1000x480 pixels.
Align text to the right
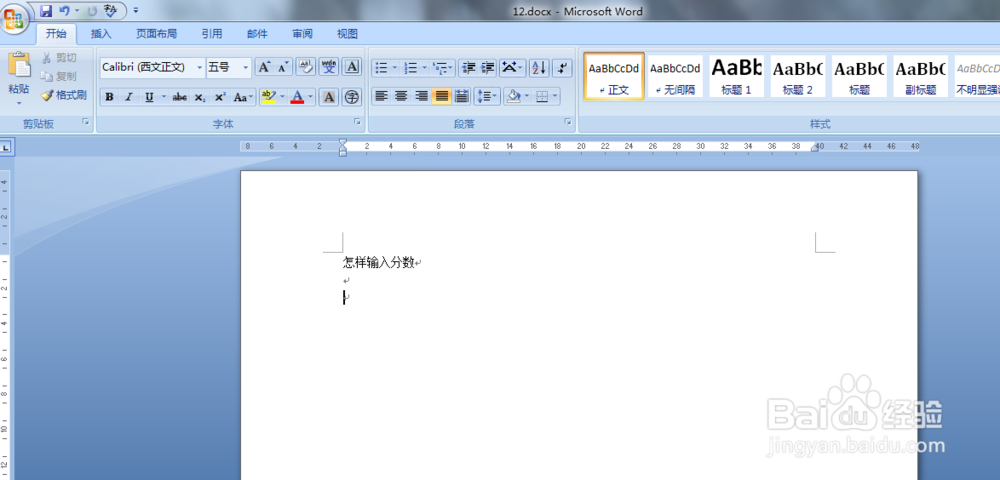pyautogui.click(x=421, y=96)
